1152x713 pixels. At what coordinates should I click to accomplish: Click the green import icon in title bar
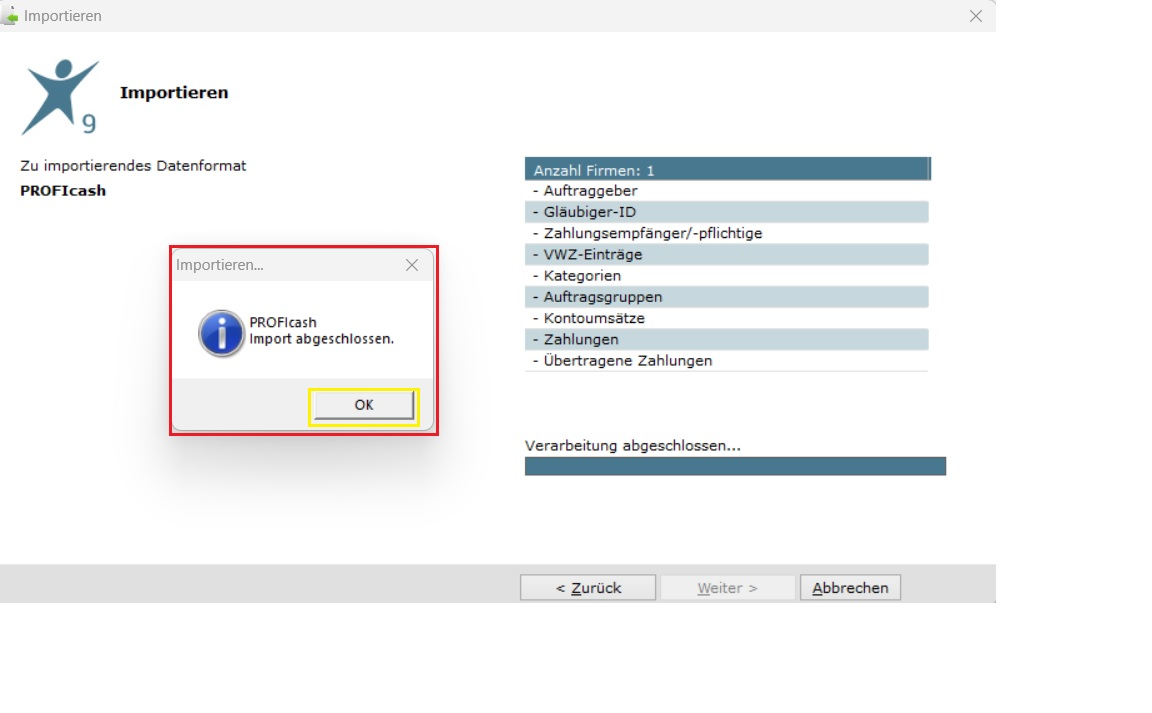(x=10, y=15)
